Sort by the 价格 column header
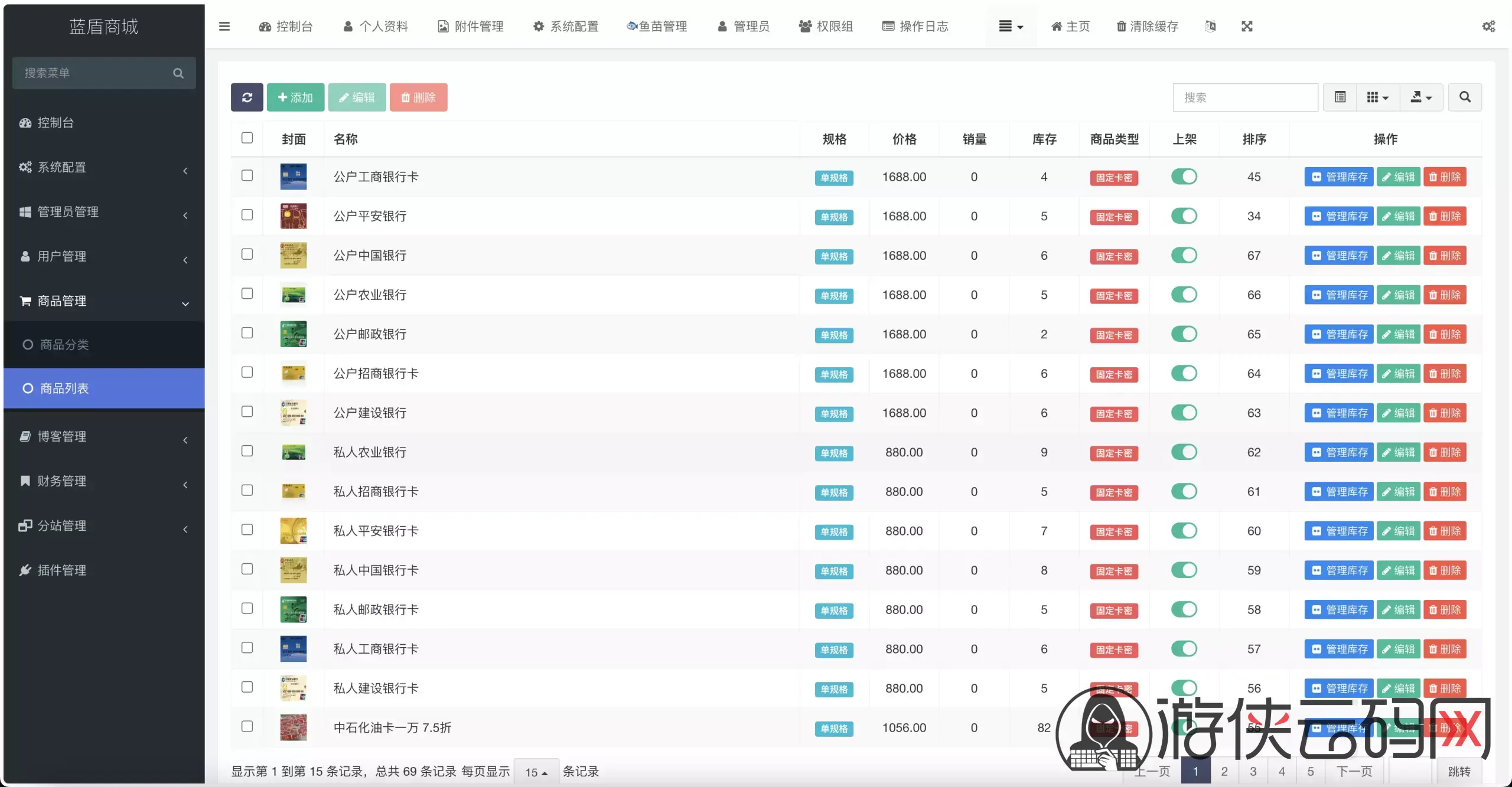The image size is (1512, 787). pos(904,139)
